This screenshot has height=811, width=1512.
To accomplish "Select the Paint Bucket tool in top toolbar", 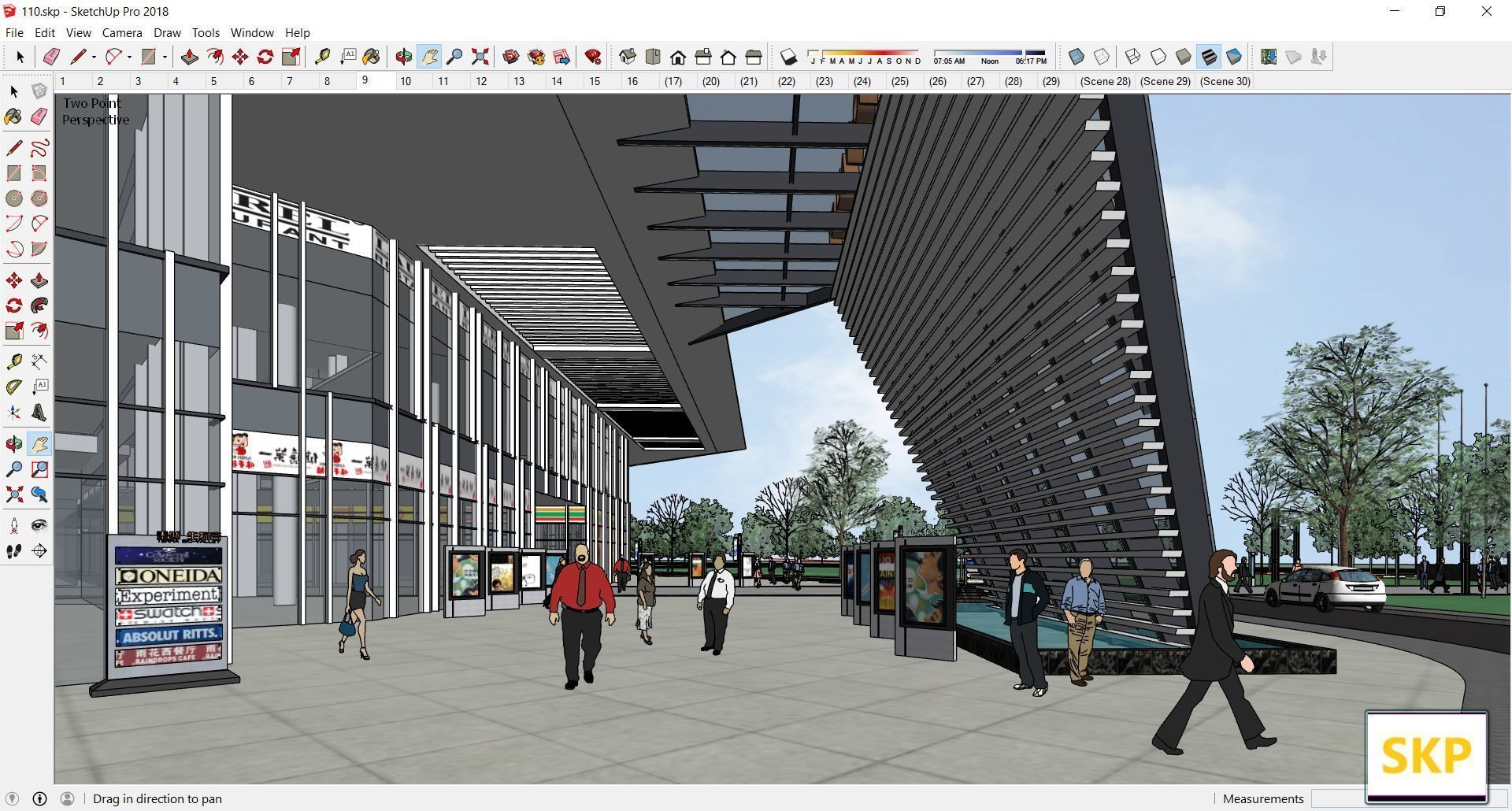I will pyautogui.click(x=371, y=57).
